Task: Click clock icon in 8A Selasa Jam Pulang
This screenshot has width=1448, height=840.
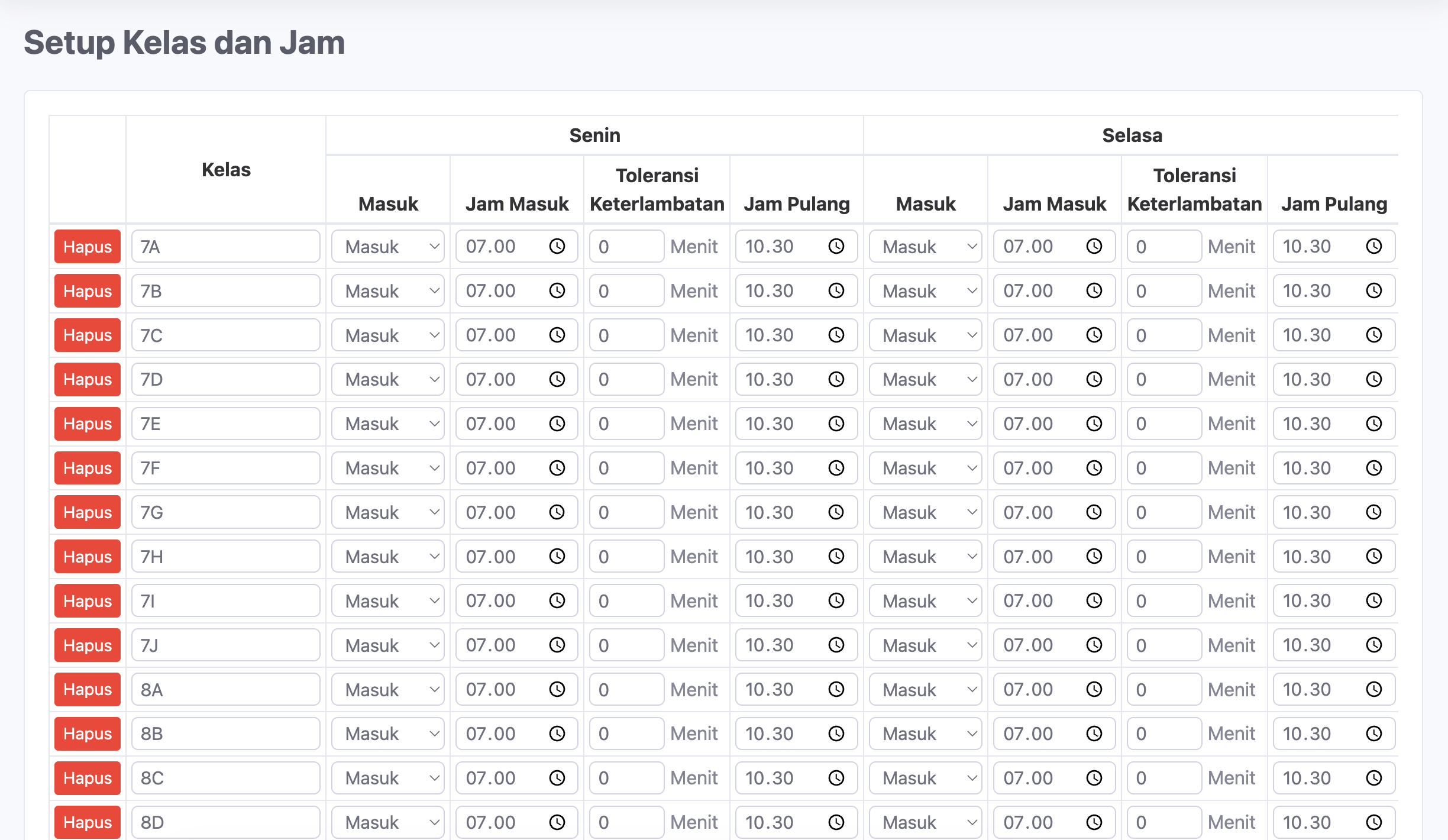Action: (x=1374, y=689)
